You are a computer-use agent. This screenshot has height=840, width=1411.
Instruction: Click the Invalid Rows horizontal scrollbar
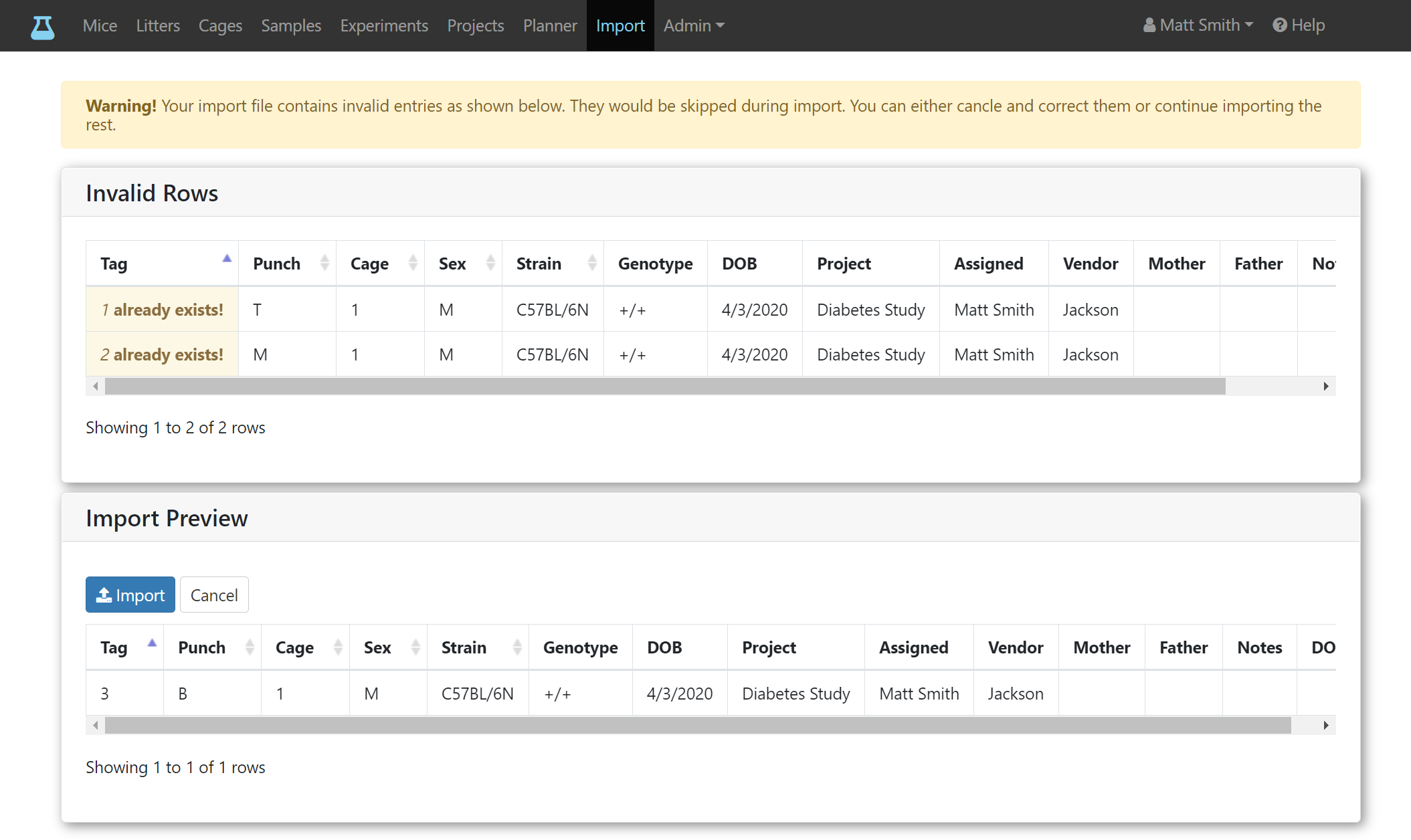(665, 387)
